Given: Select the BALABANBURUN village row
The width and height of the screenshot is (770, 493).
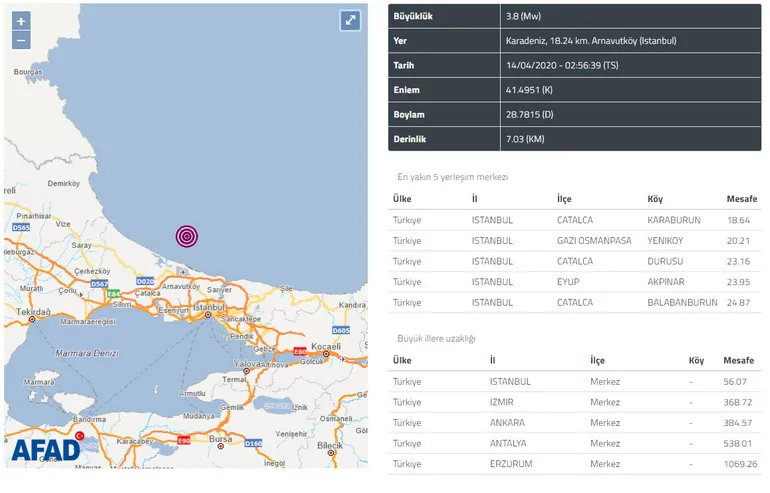Looking at the screenshot, I should click(573, 302).
